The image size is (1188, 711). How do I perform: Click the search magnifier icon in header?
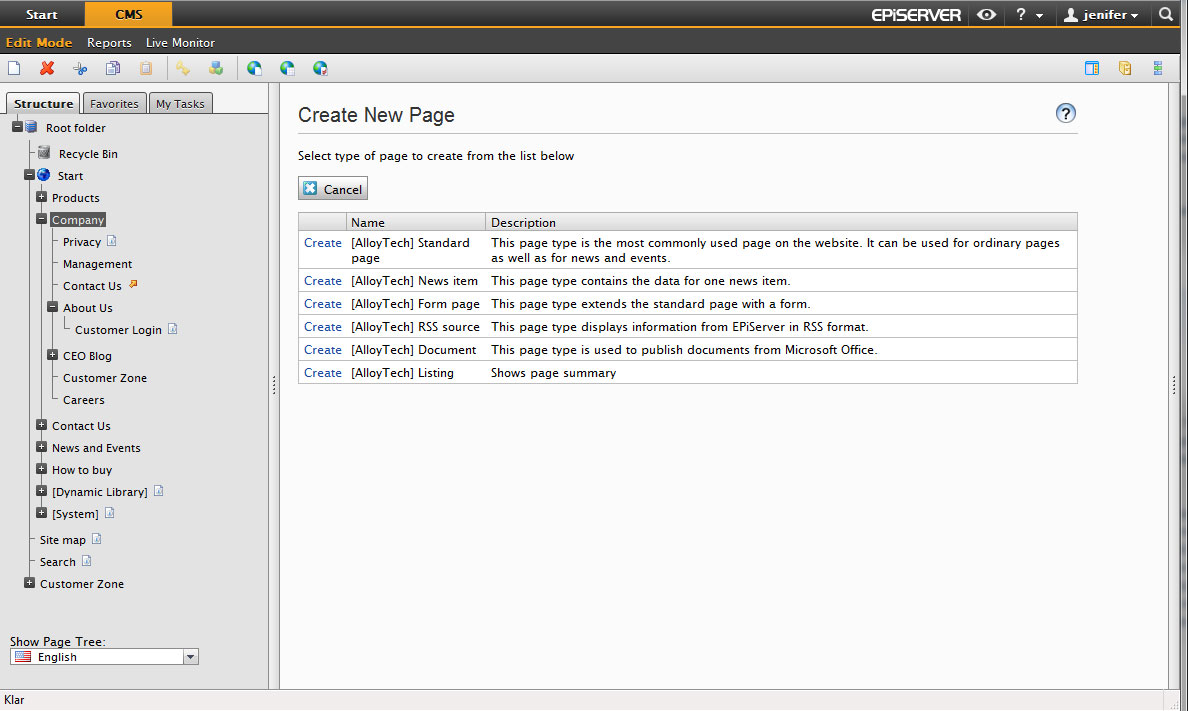(x=1166, y=15)
